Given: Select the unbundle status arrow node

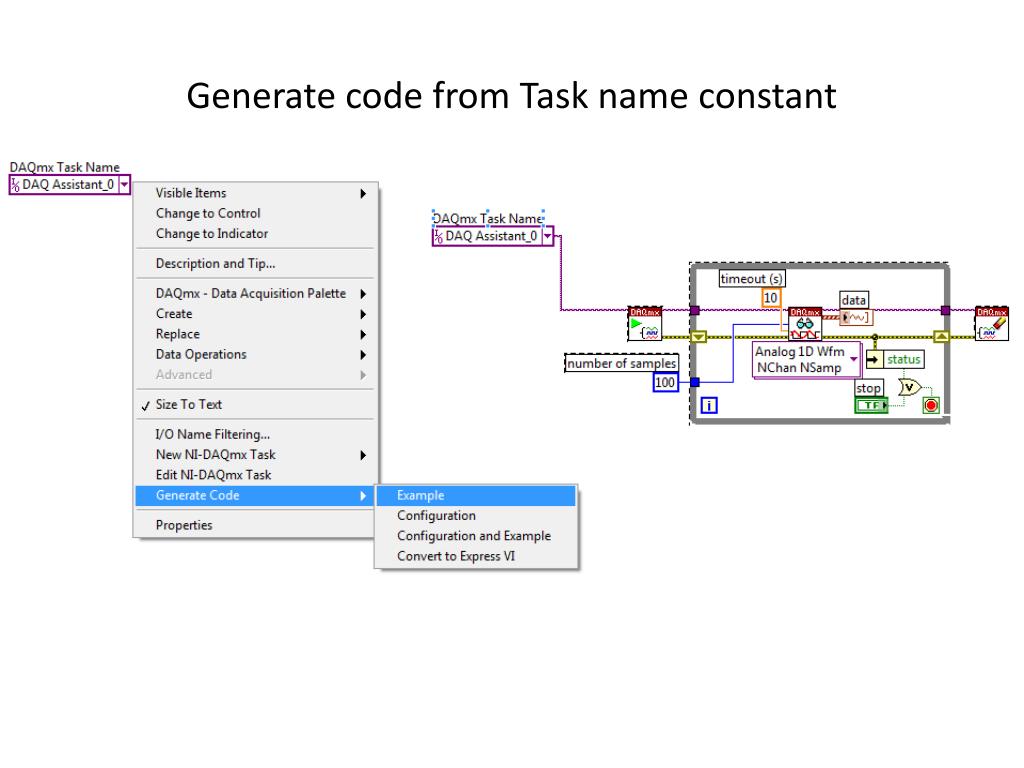Looking at the screenshot, I should tap(873, 360).
